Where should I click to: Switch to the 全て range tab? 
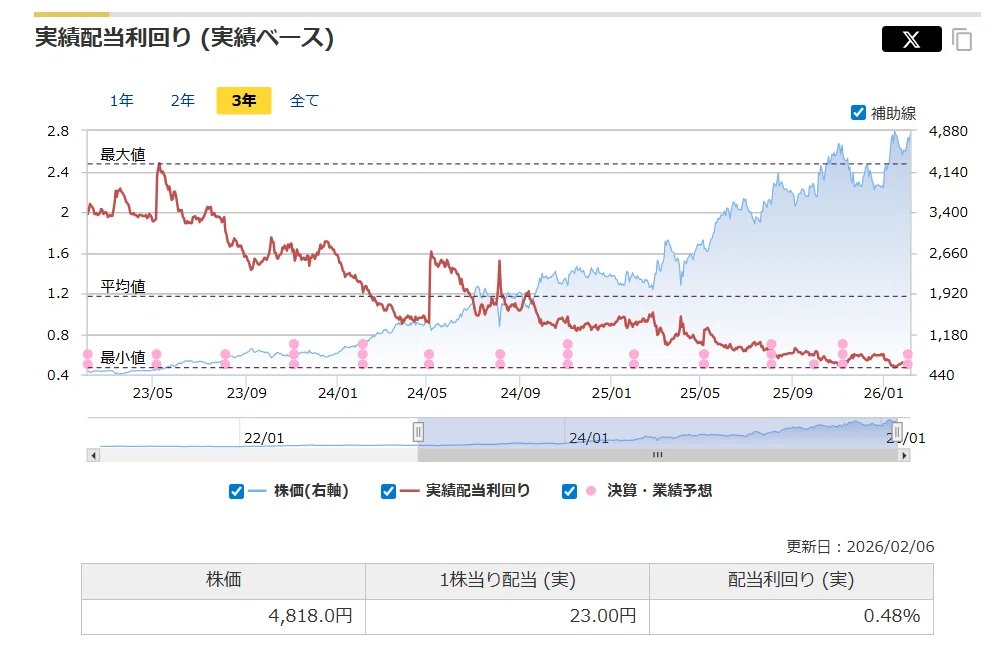[304, 101]
